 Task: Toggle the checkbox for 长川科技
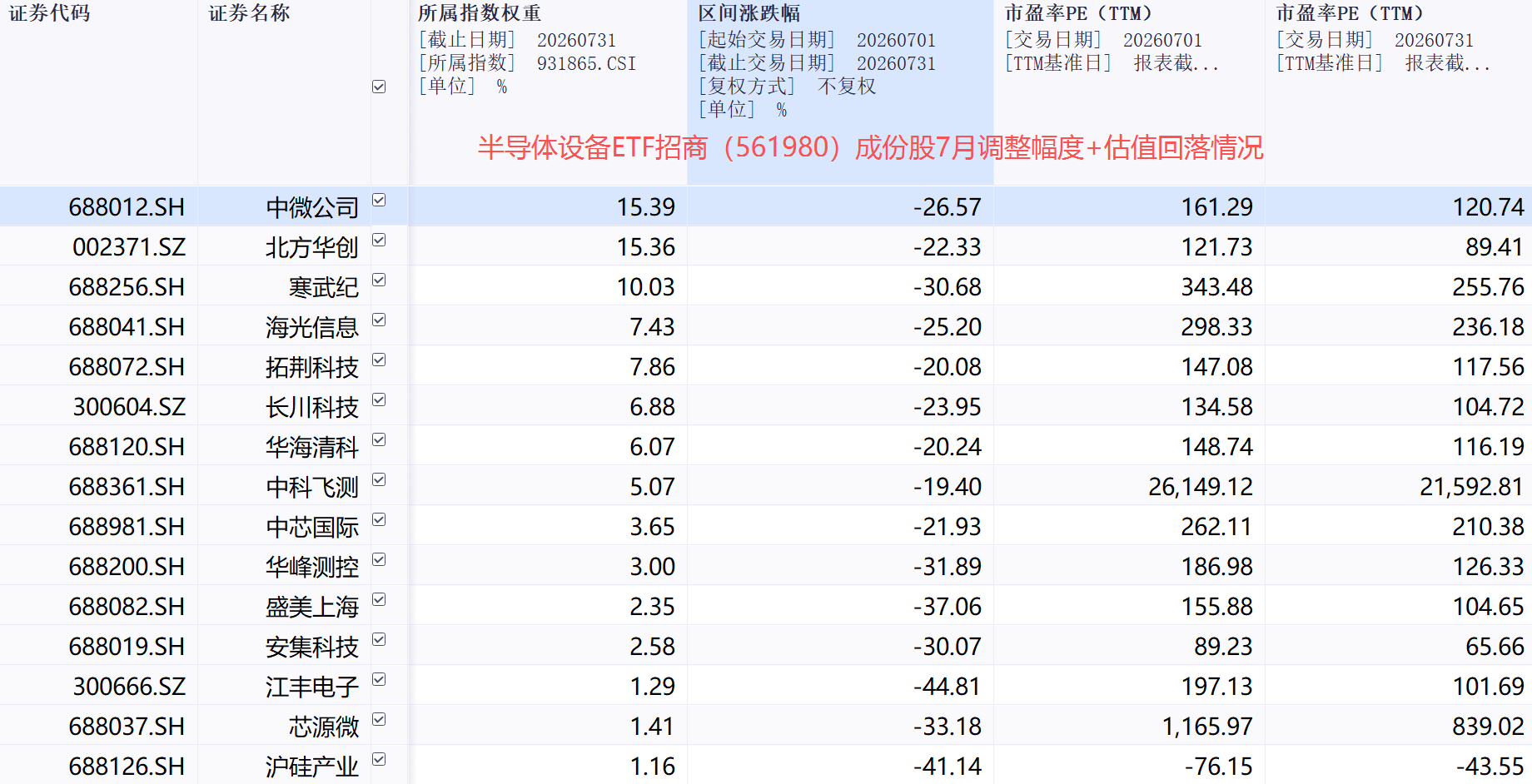pos(379,399)
